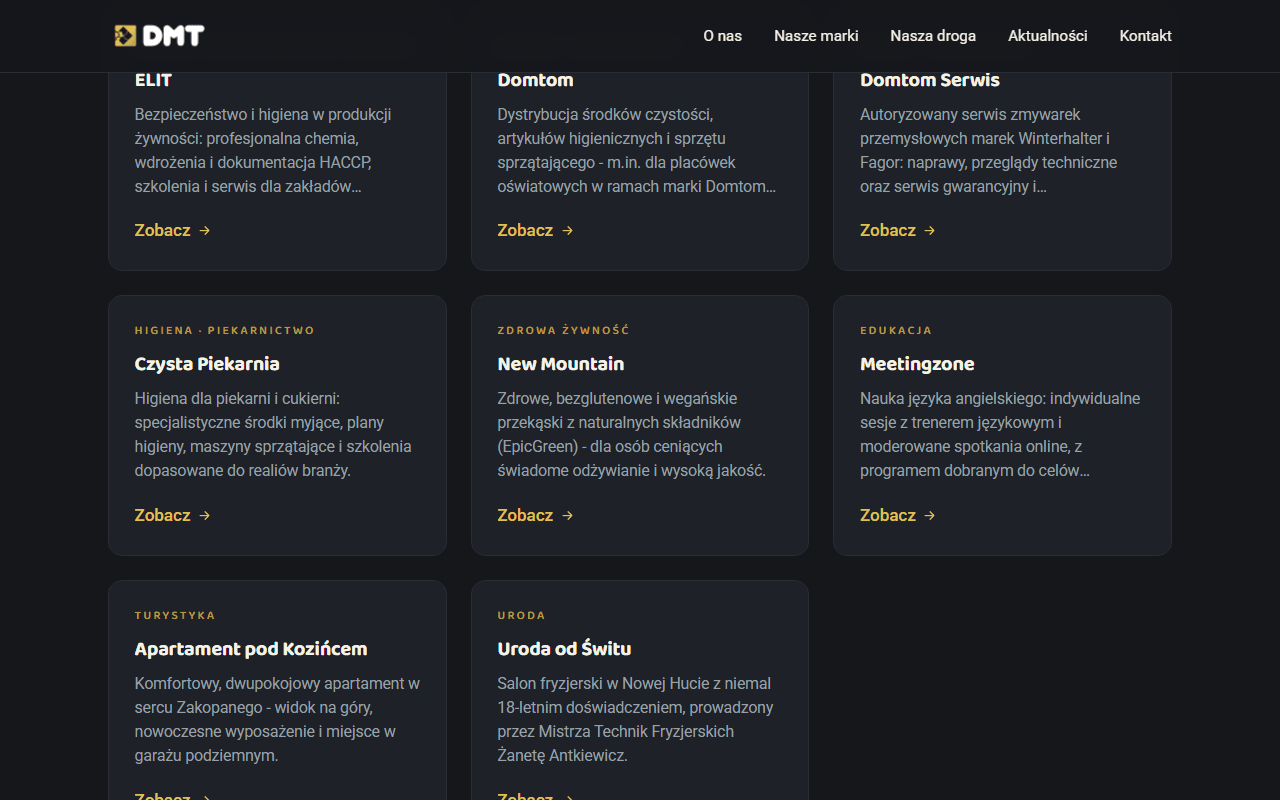Click the arrow icon in Meetingzone card
Image resolution: width=1280 pixels, height=800 pixels.
(930, 515)
